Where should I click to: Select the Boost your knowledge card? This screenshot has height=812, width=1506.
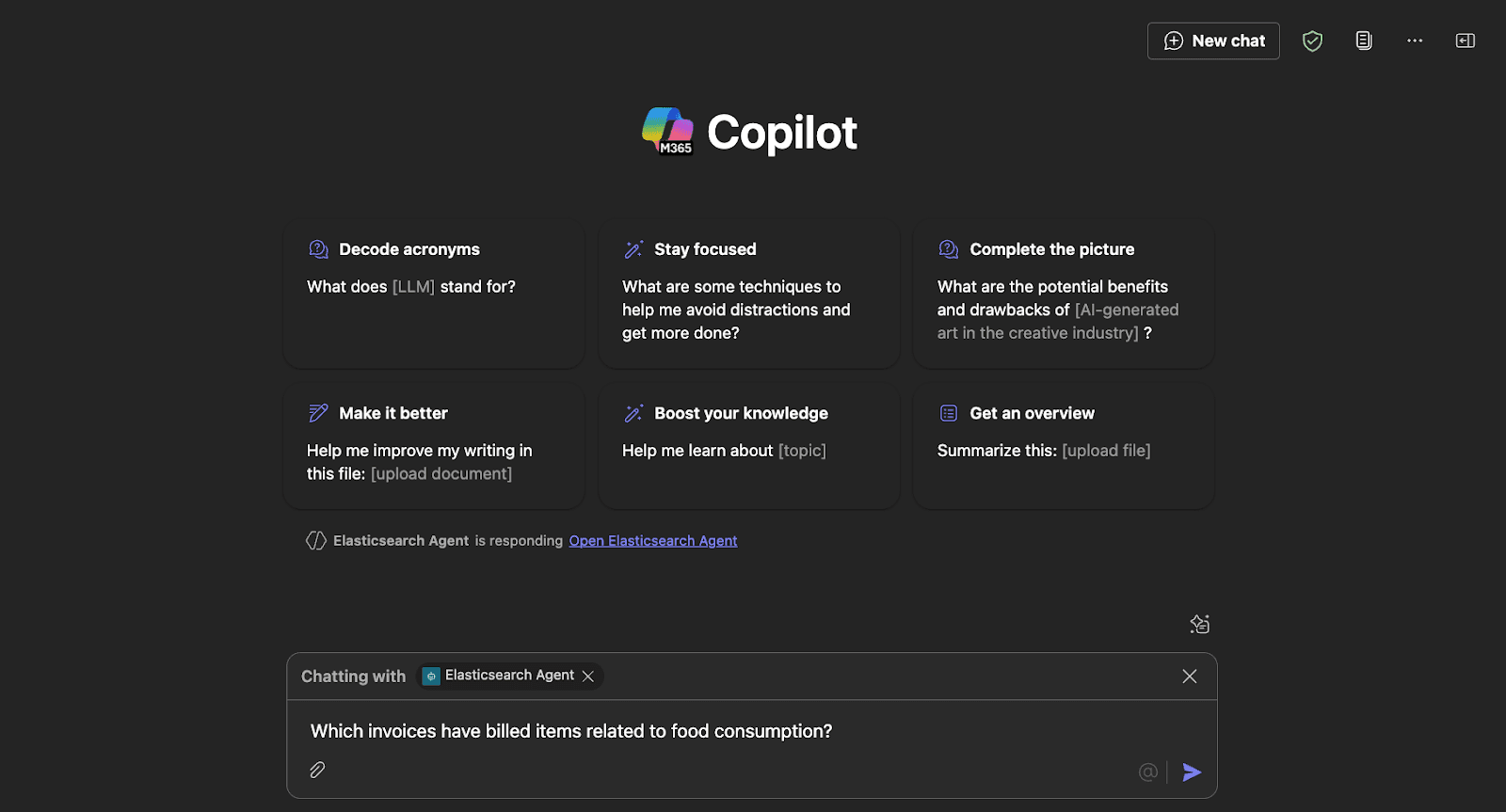(749, 446)
